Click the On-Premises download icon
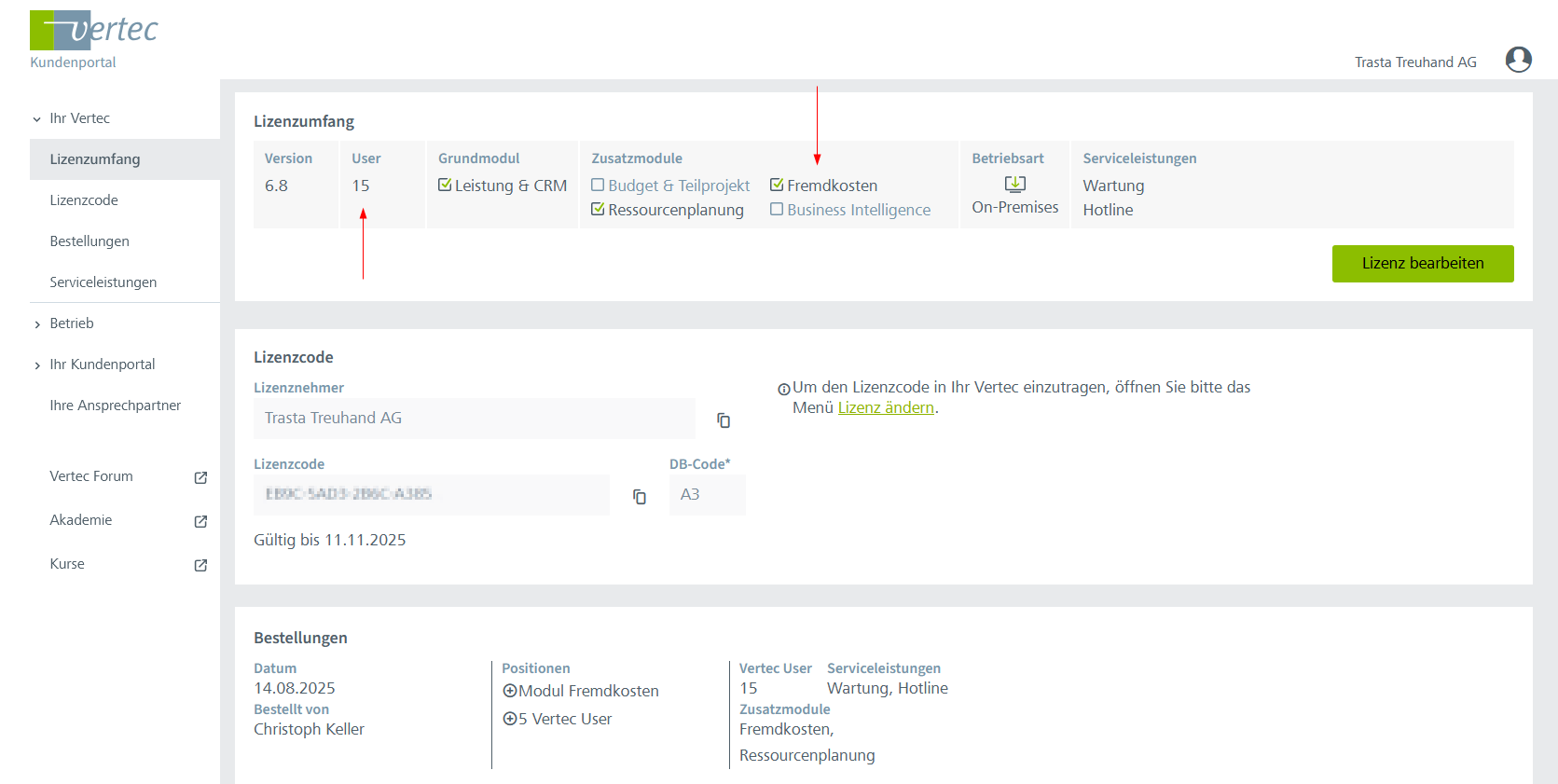 (1015, 184)
